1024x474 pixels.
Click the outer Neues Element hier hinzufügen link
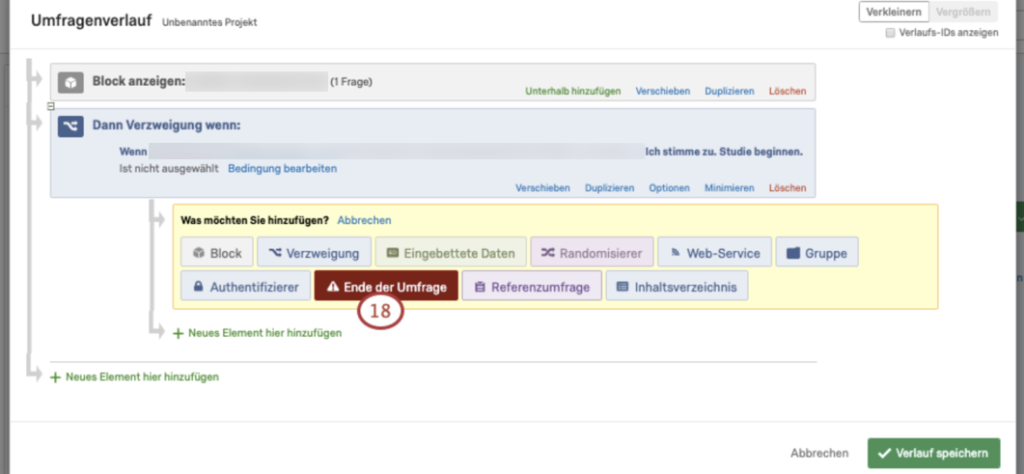(135, 377)
